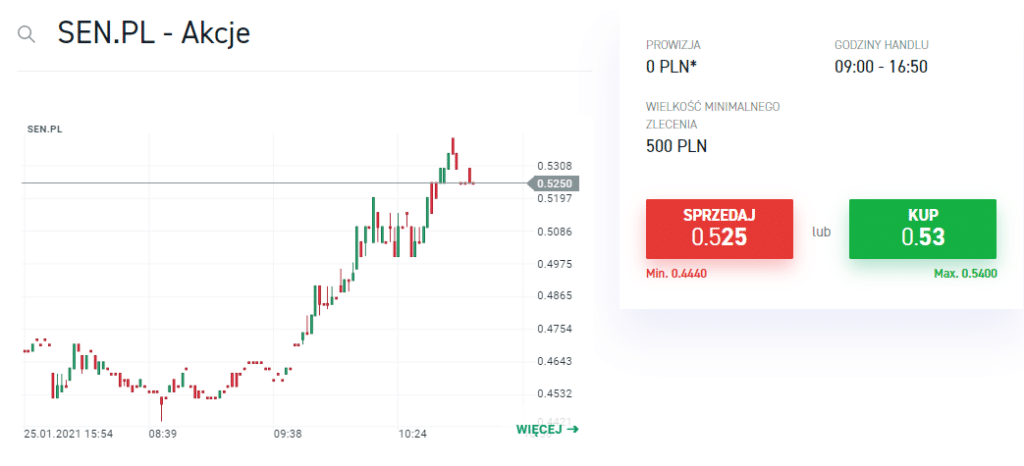Click the 08:39 time axis label
The height and width of the screenshot is (466, 1024).
point(163,434)
